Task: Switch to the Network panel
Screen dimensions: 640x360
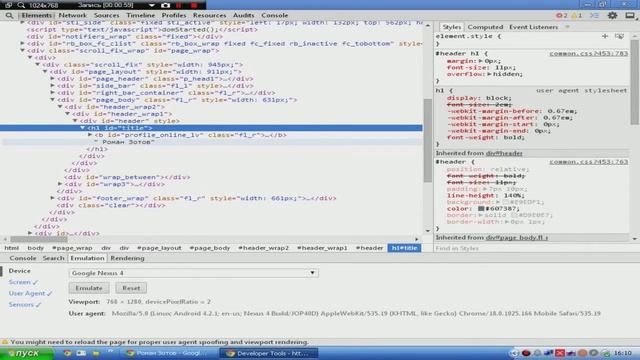Action: pos(73,15)
